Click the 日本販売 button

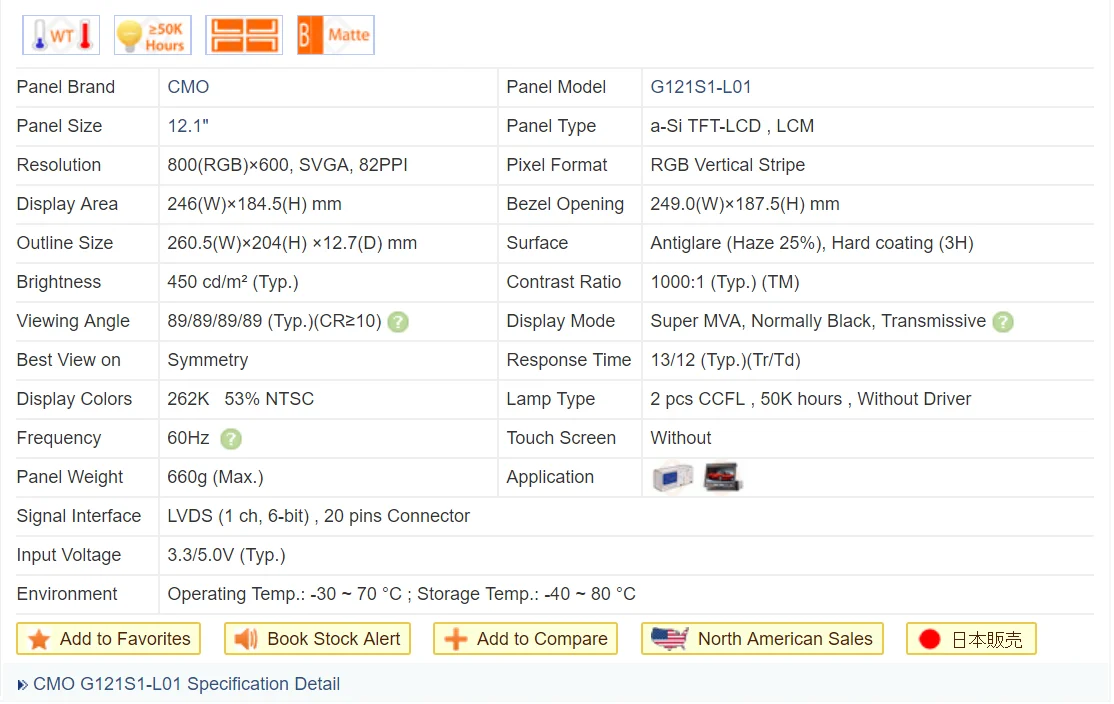(x=971, y=639)
